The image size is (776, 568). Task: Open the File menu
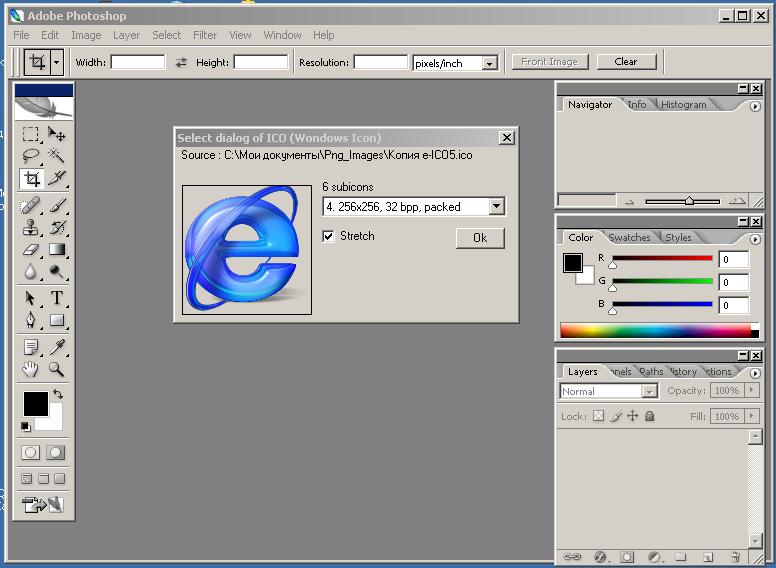tap(21, 35)
